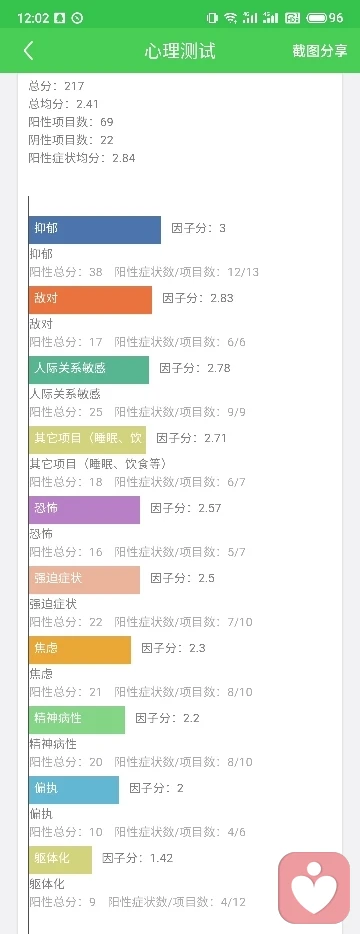Select the orange 敌对 bar
Image resolution: width=360 pixels, height=934 pixels.
coord(90,300)
